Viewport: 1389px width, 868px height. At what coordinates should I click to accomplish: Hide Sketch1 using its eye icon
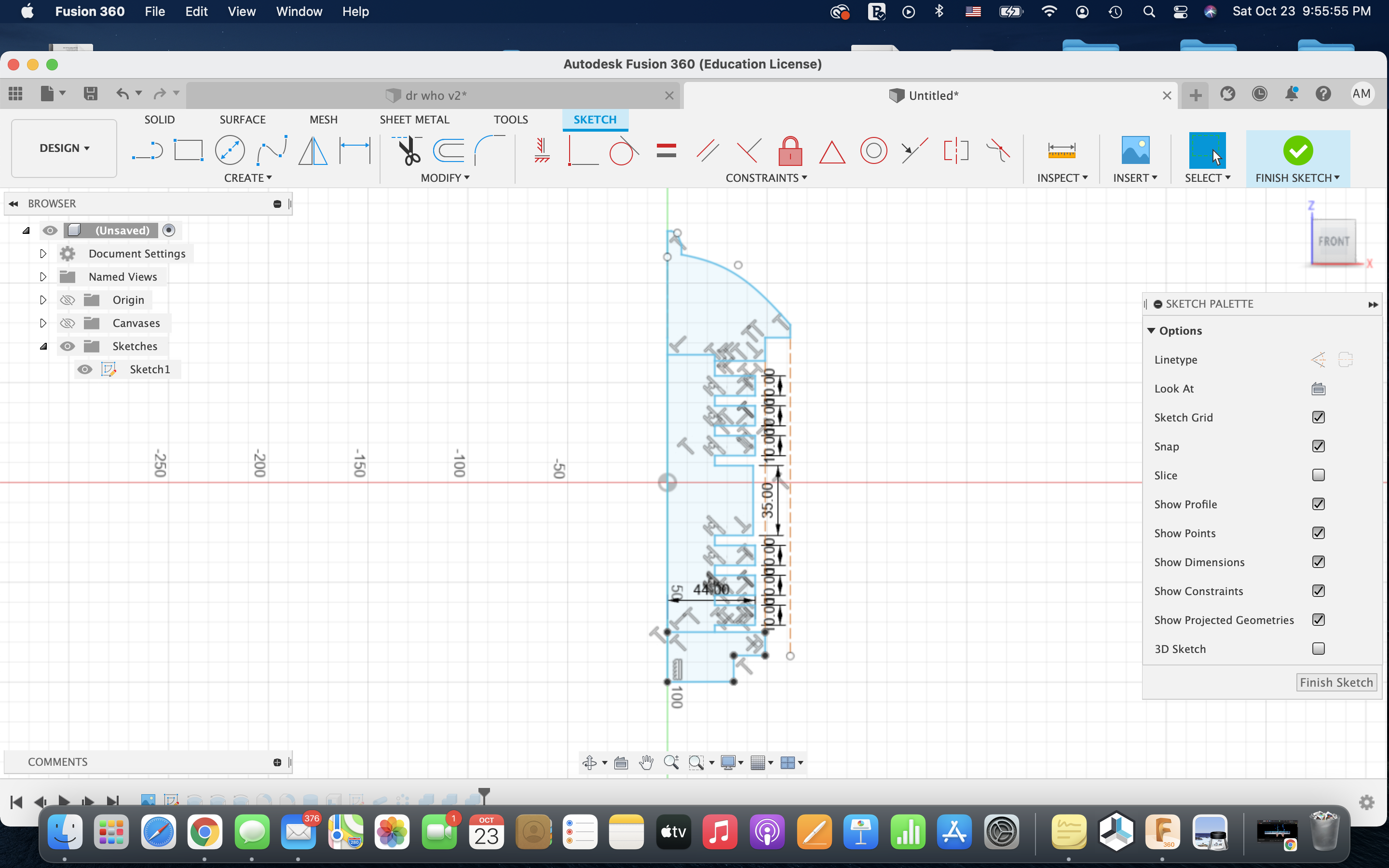(84, 369)
